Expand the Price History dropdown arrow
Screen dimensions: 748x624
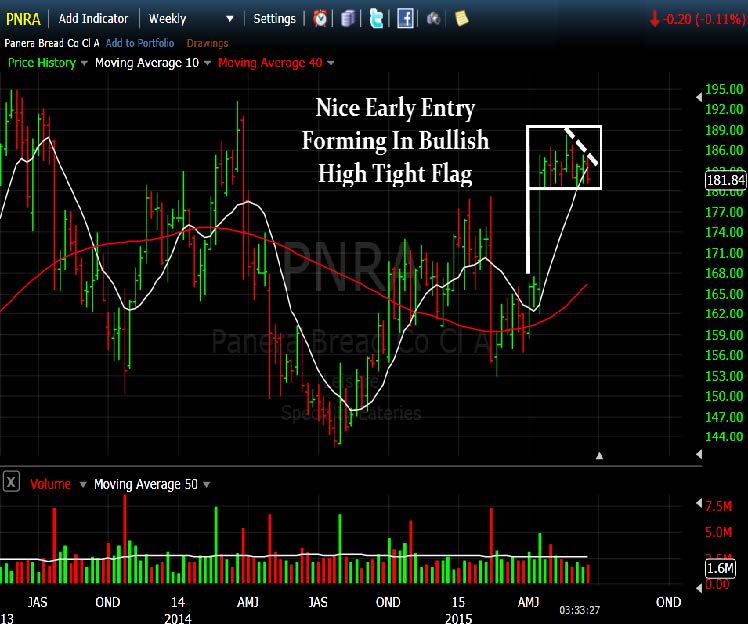tap(84, 63)
